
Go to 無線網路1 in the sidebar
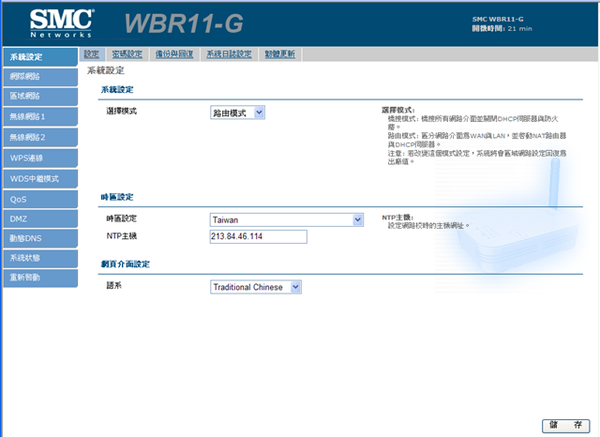click(x=40, y=116)
